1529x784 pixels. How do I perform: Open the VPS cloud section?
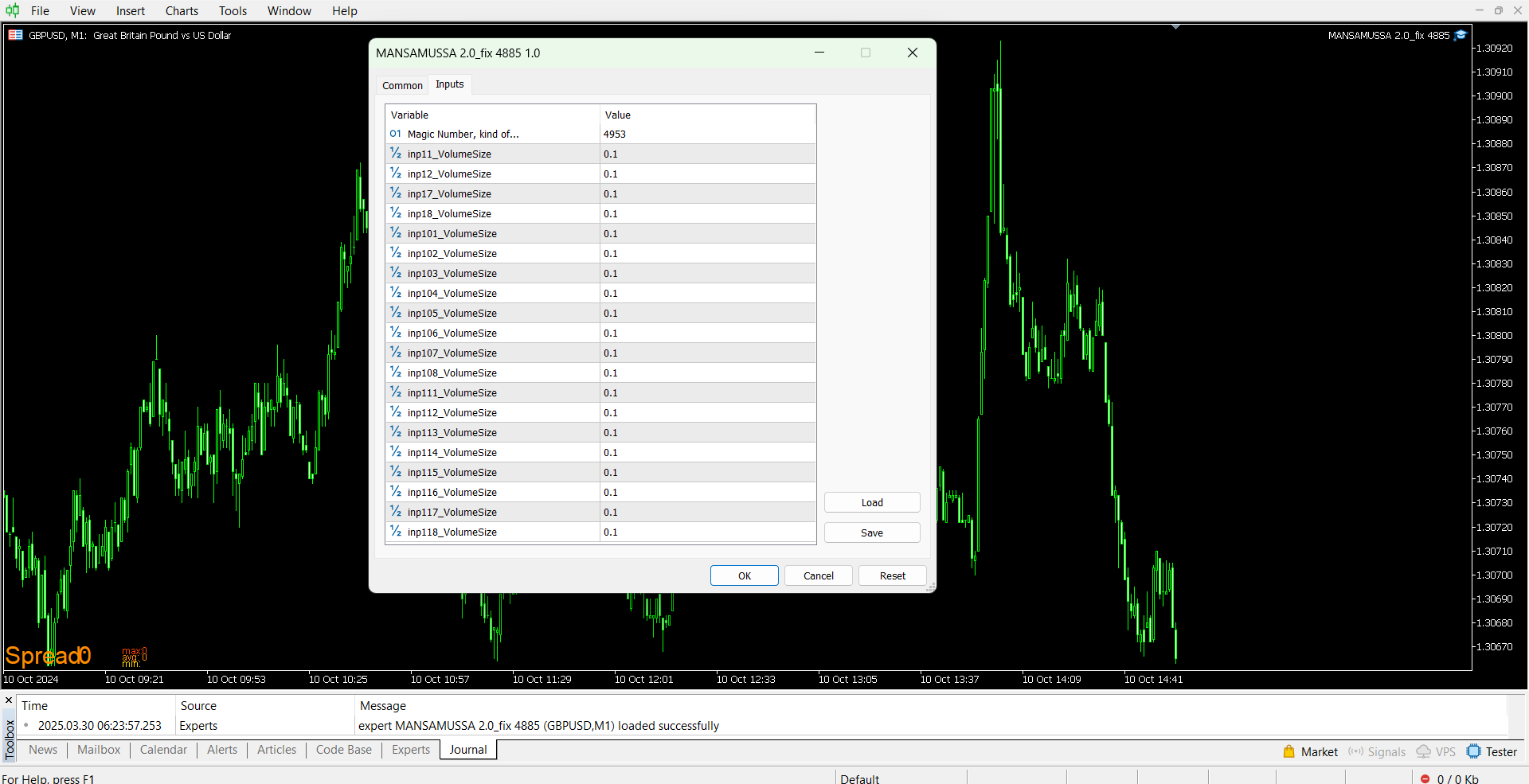click(1436, 751)
